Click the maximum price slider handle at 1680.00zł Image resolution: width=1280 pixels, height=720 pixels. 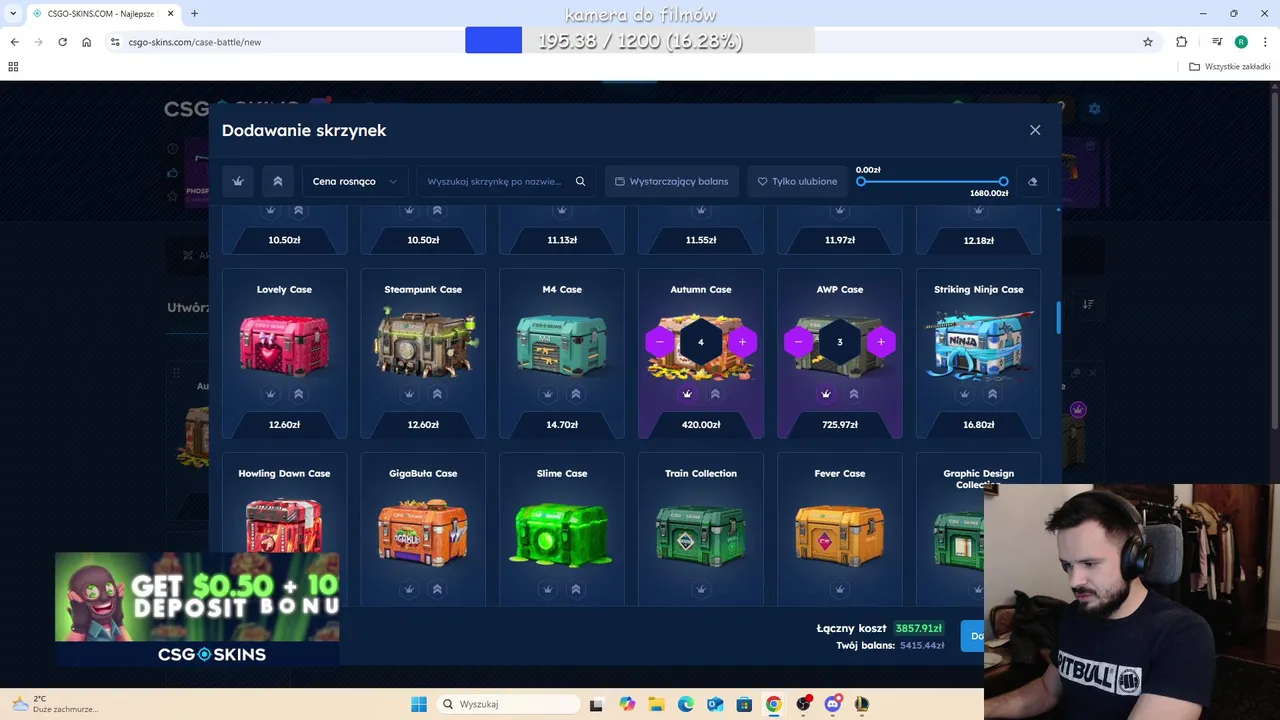(x=1003, y=181)
